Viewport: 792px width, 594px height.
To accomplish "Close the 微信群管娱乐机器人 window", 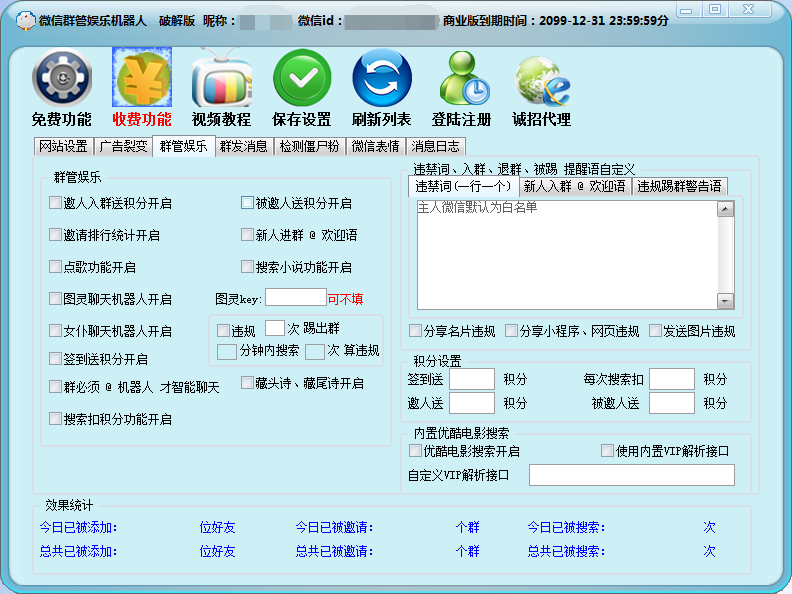I will pos(750,10).
